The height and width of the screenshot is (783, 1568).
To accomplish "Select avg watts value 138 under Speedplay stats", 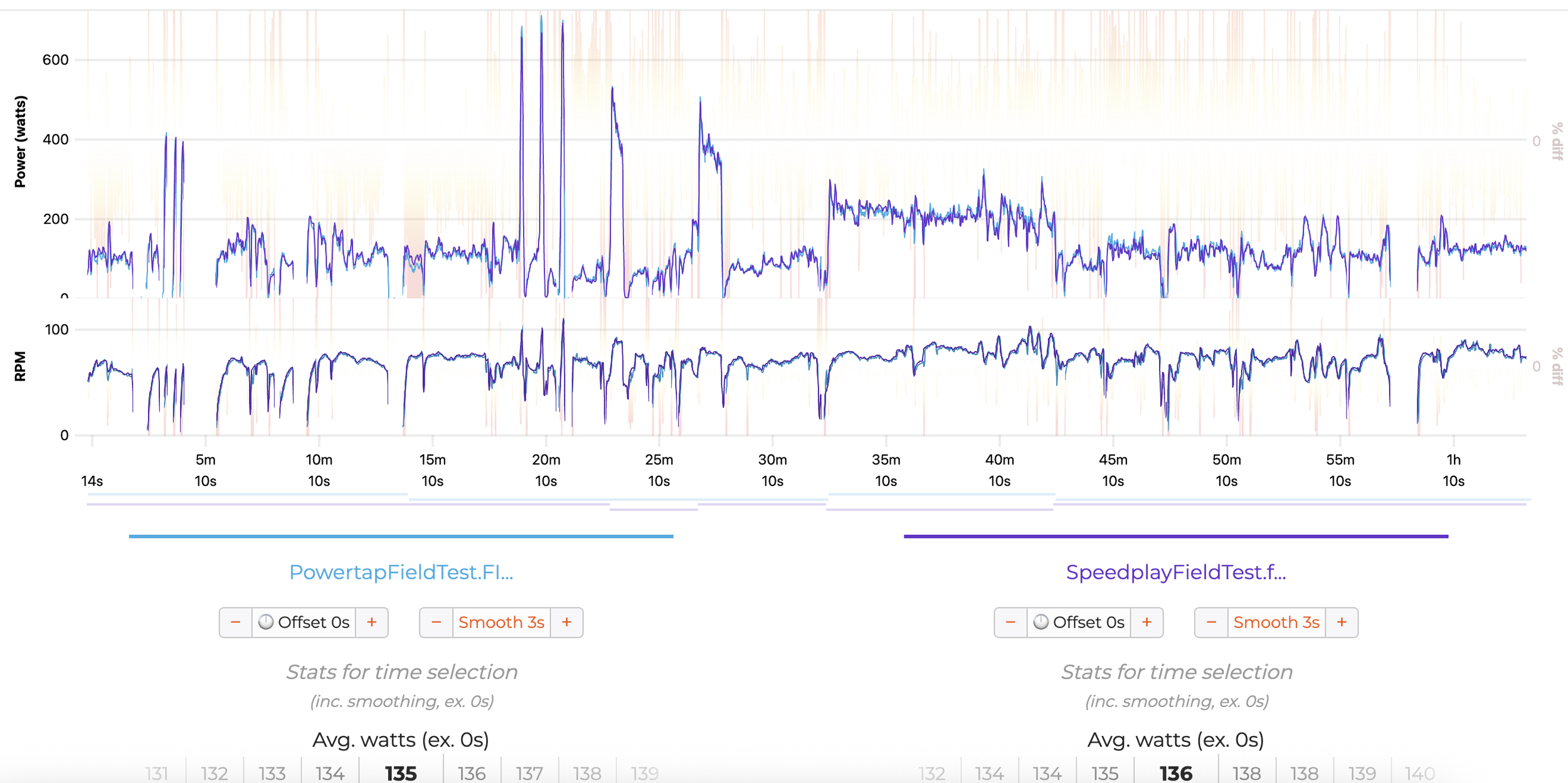I will [1248, 772].
